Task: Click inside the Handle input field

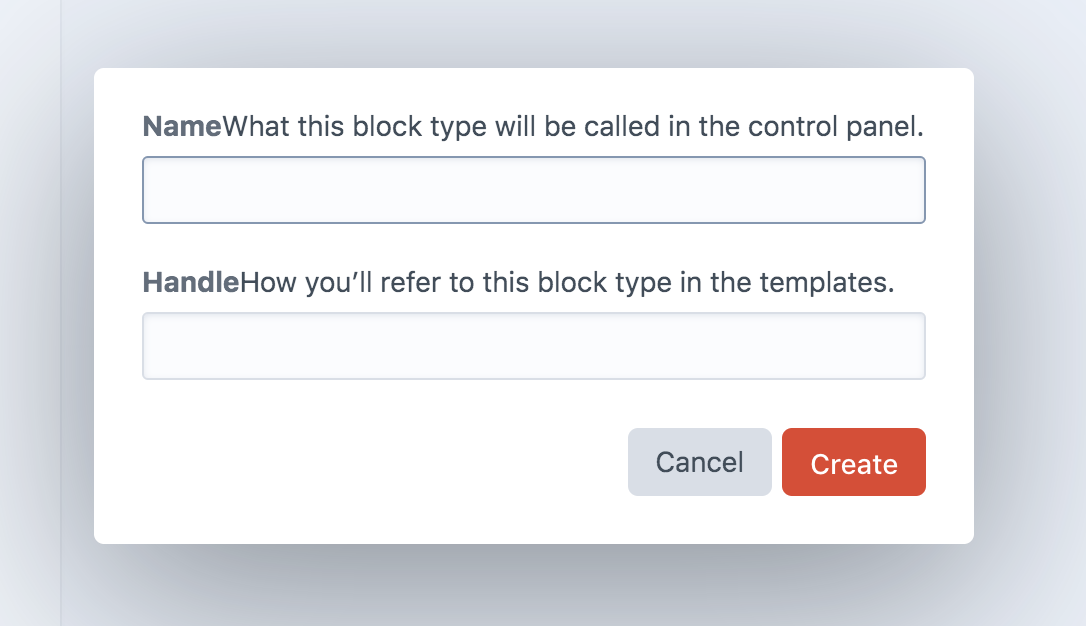Action: (534, 346)
